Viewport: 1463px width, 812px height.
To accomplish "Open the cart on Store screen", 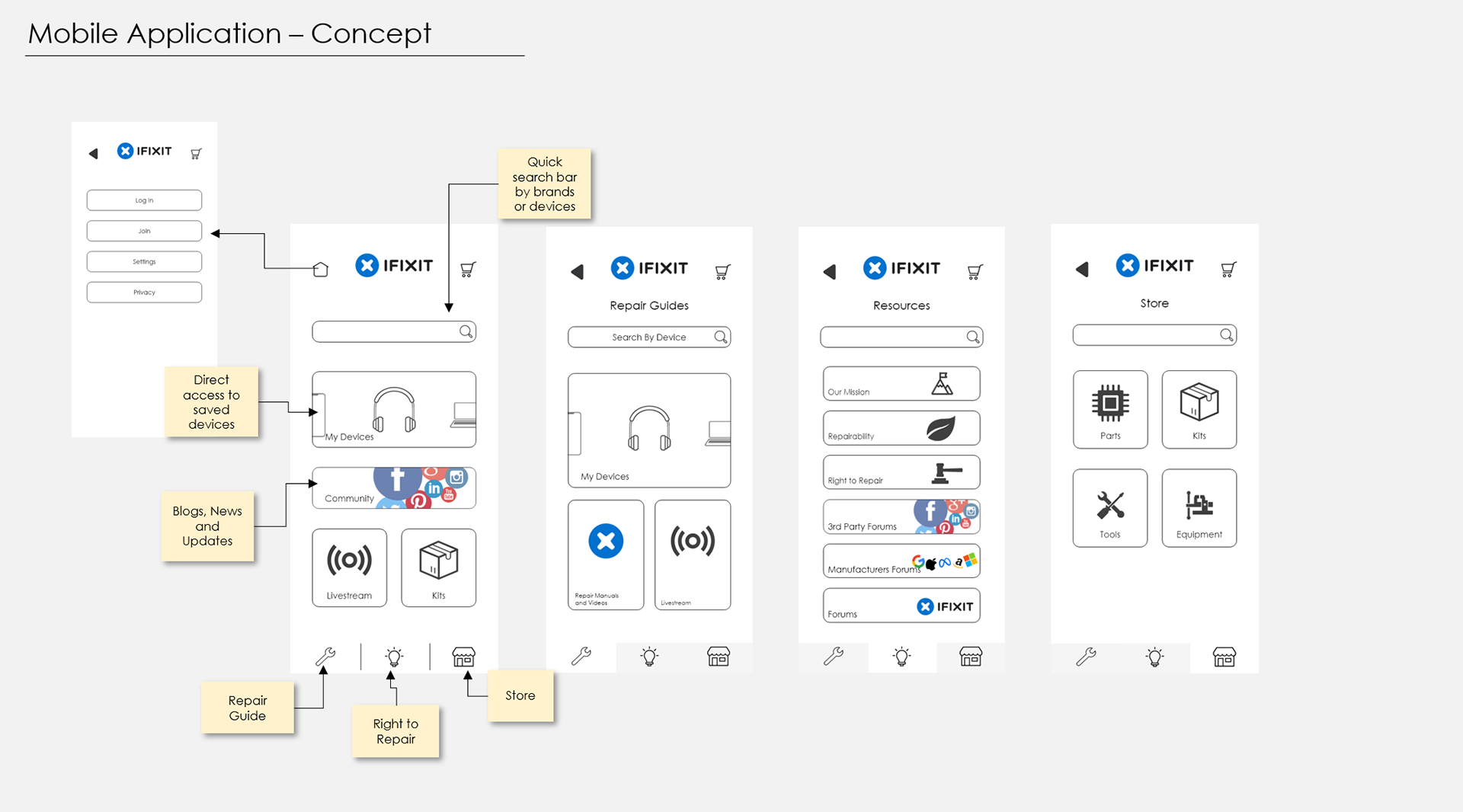I will point(1228,269).
